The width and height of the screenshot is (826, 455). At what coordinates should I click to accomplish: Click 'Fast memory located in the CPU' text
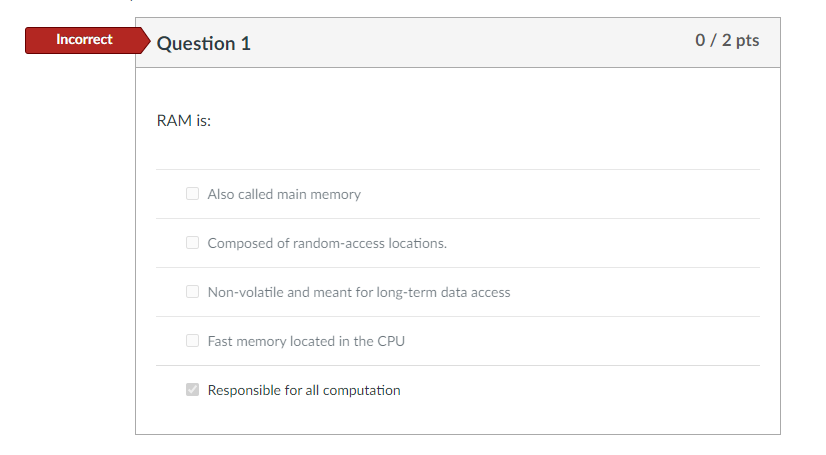click(306, 341)
